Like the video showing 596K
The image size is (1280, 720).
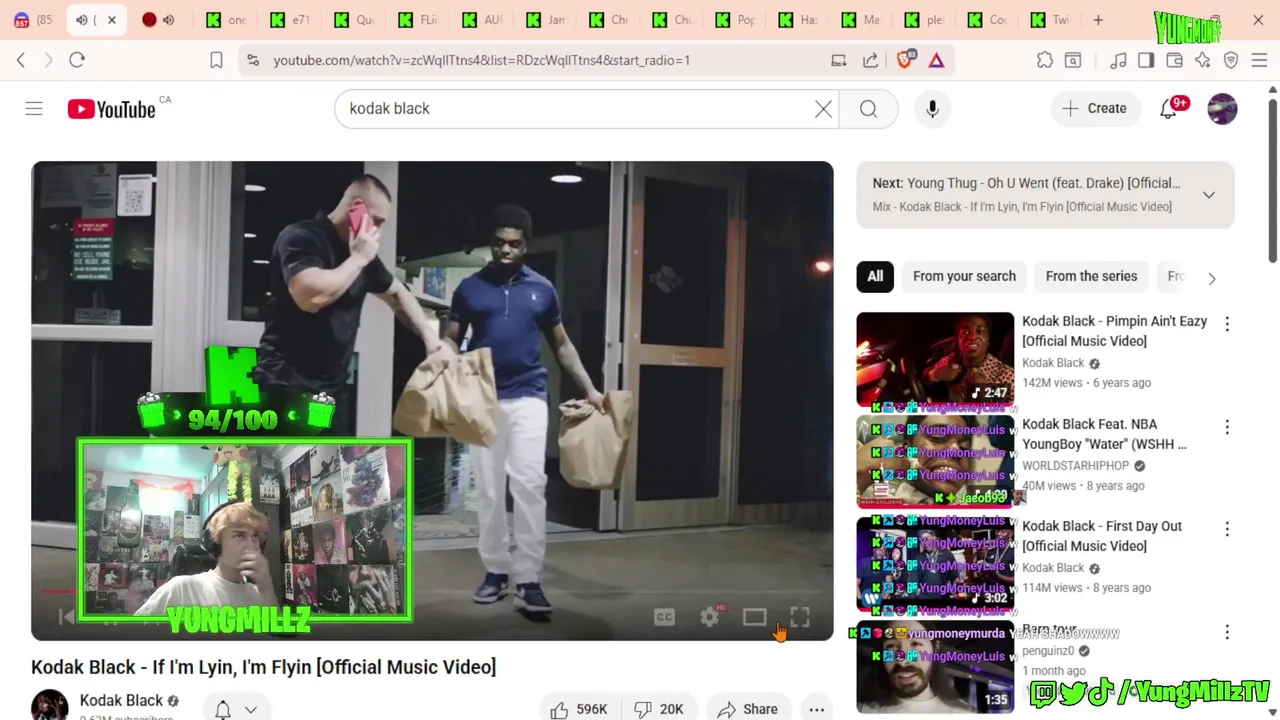[579, 709]
